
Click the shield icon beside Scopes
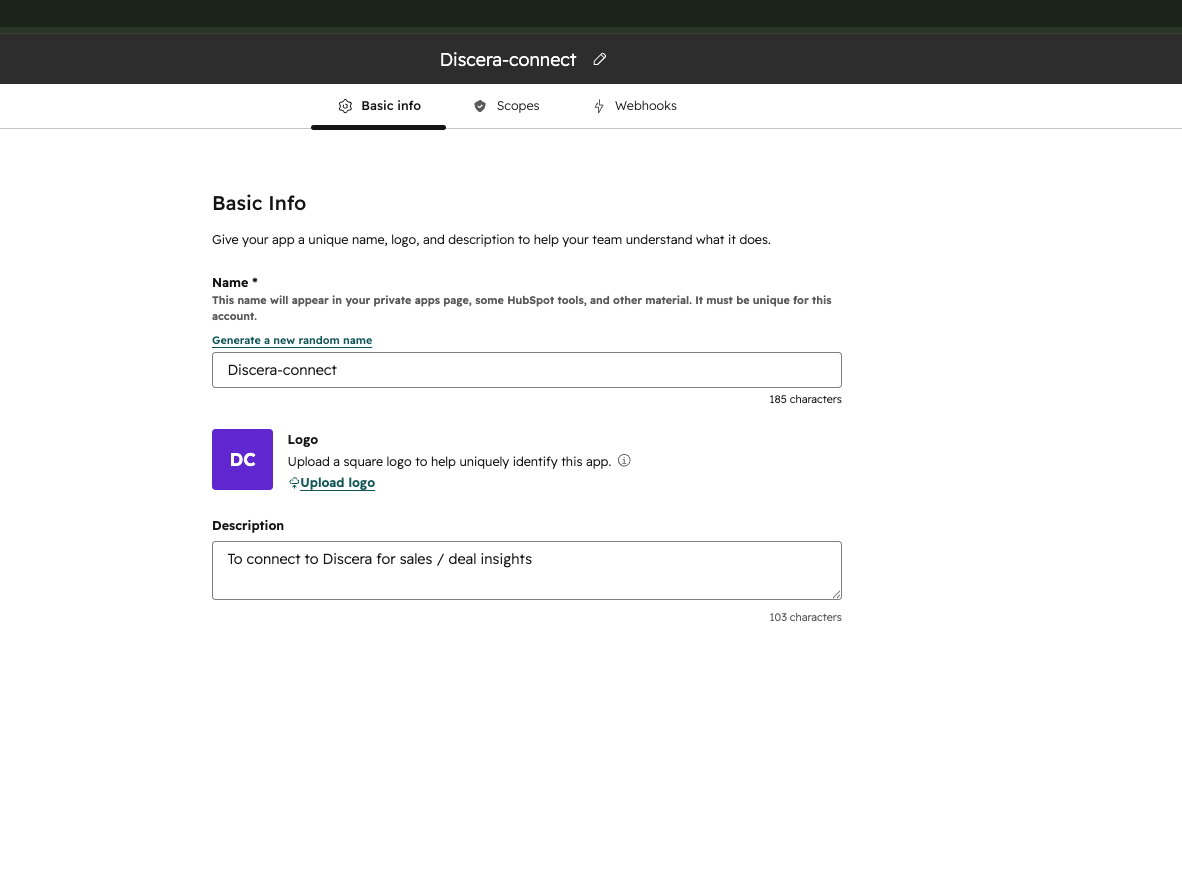click(480, 106)
